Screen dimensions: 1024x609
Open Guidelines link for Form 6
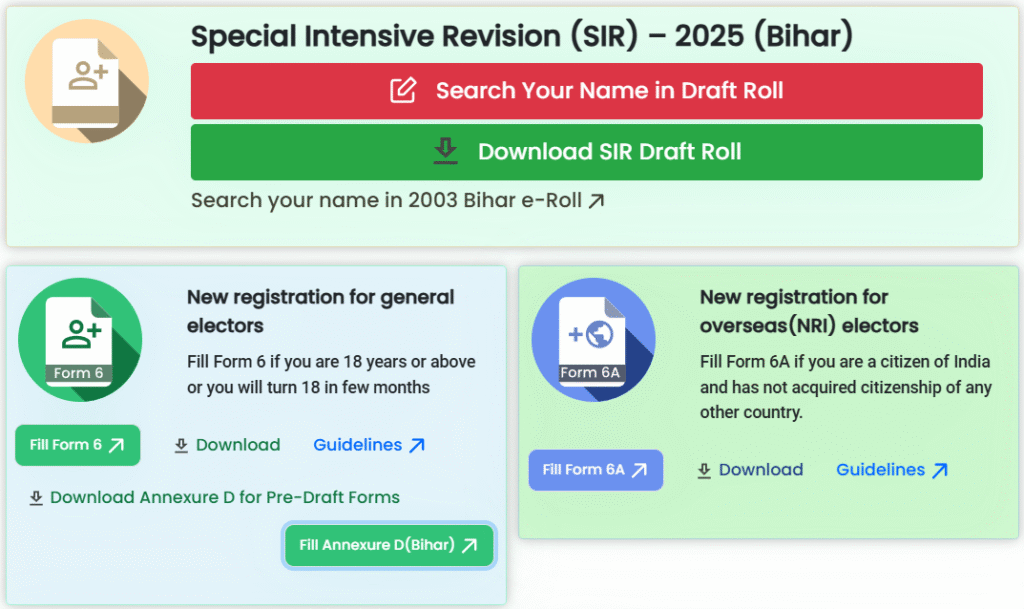(358, 445)
